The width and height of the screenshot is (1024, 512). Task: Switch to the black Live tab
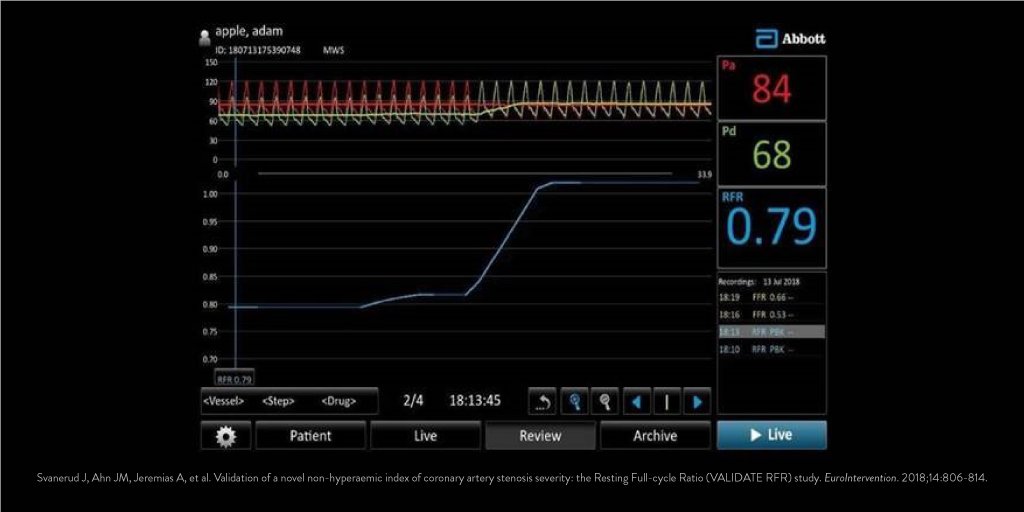(425, 436)
